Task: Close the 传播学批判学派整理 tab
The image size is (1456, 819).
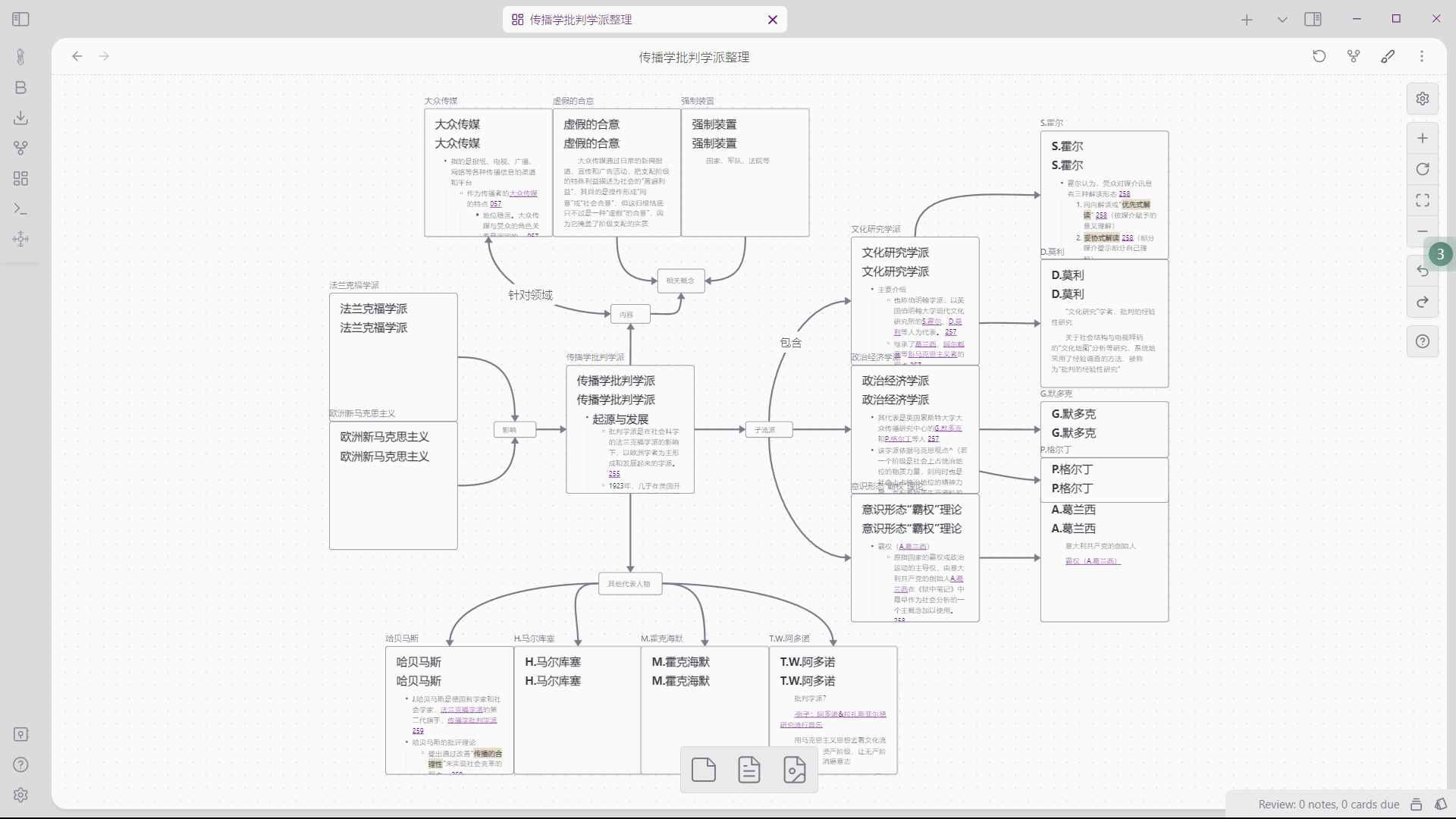Action: [773, 20]
